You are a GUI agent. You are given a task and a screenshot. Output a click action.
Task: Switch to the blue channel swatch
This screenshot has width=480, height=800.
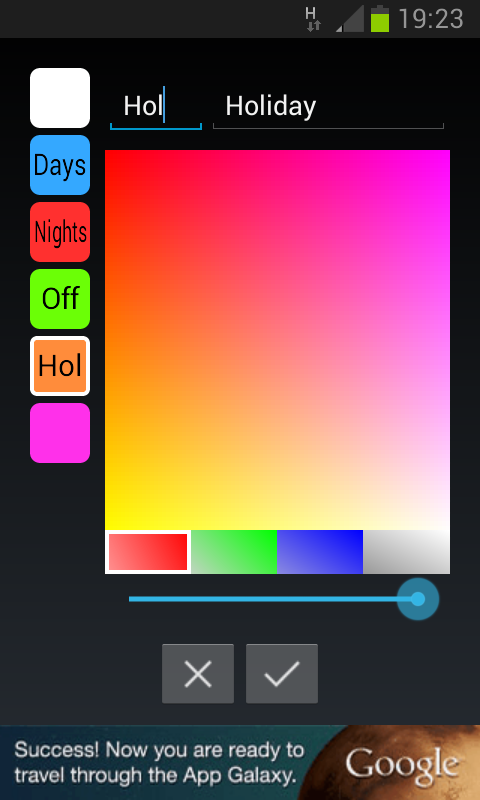(x=320, y=552)
